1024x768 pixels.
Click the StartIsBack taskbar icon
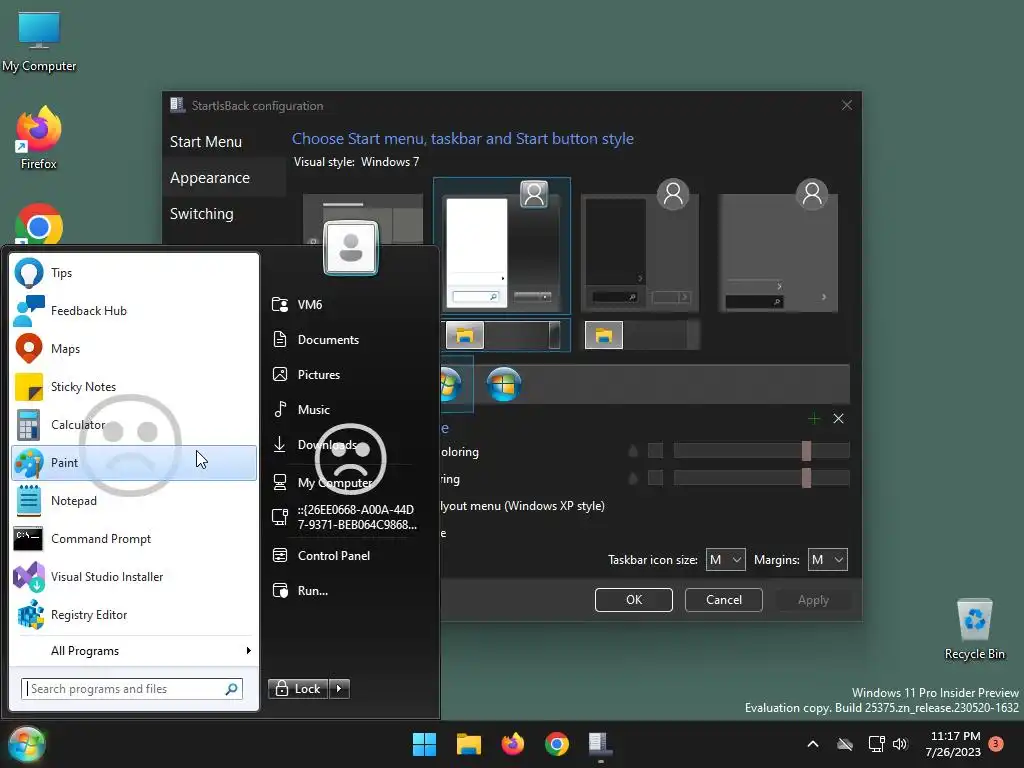(x=601, y=744)
